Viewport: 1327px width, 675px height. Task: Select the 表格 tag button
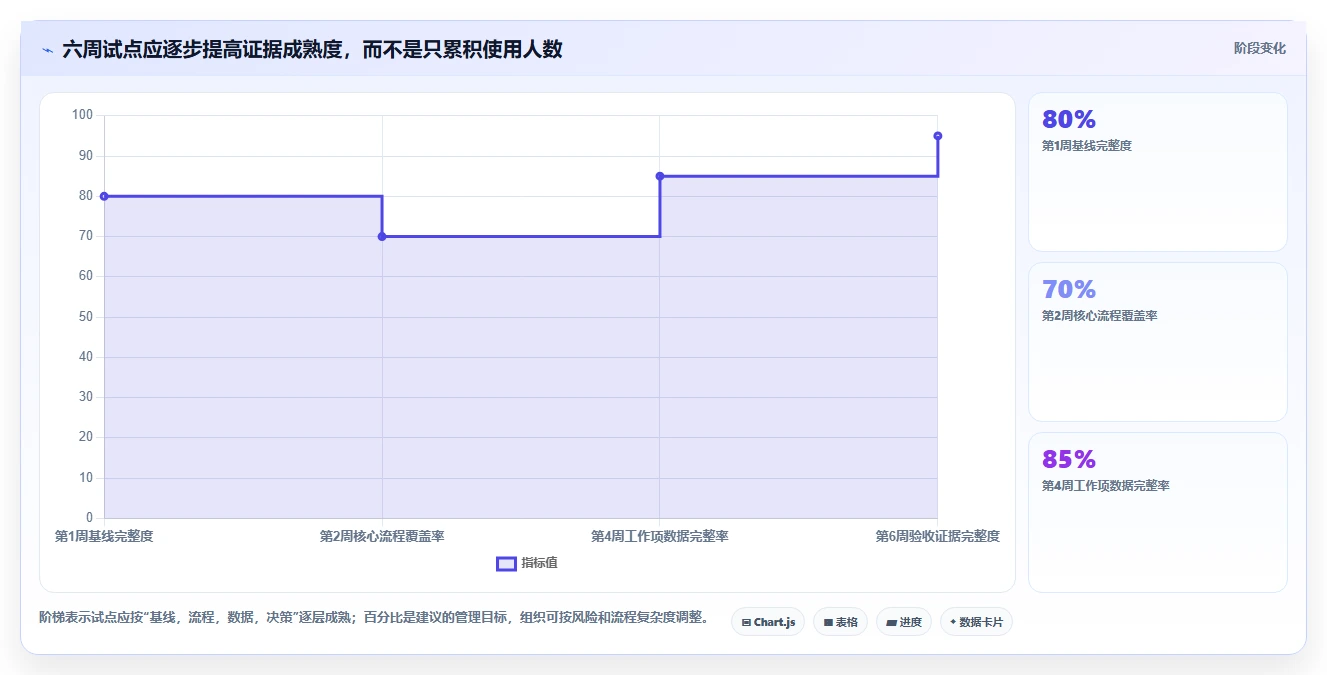click(x=840, y=622)
